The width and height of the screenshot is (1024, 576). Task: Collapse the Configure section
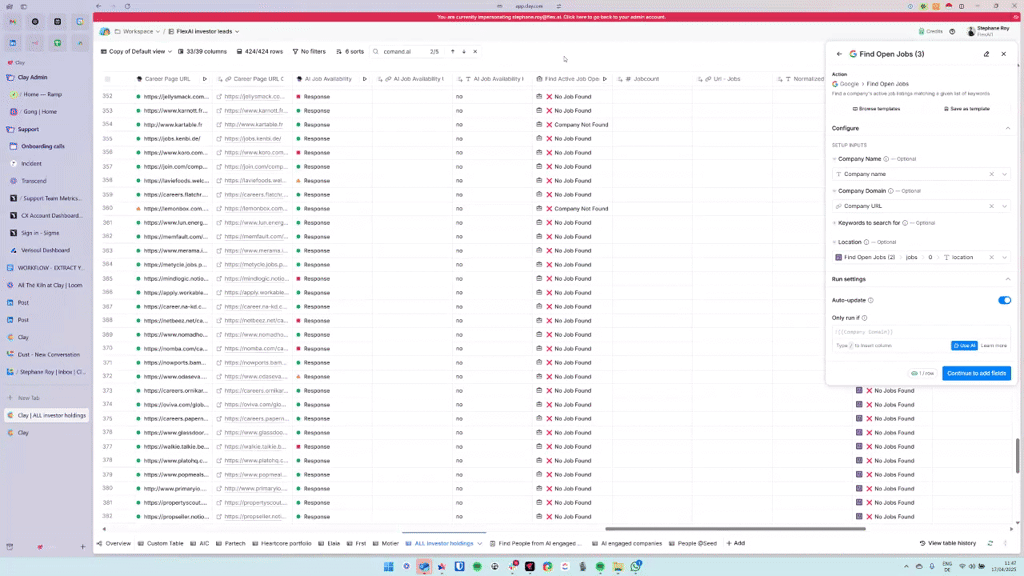(x=1007, y=128)
